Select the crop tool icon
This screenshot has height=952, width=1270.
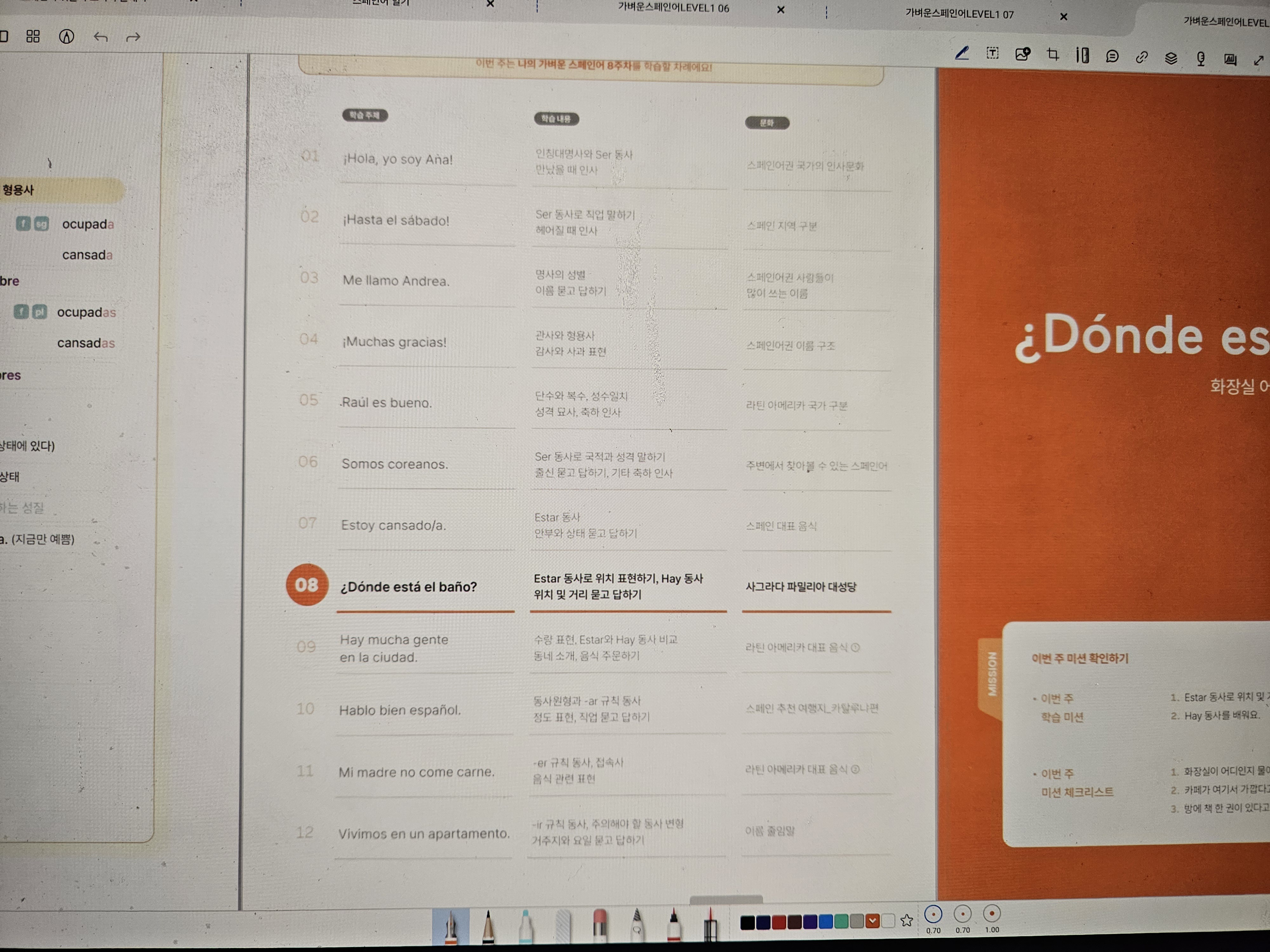1053,55
